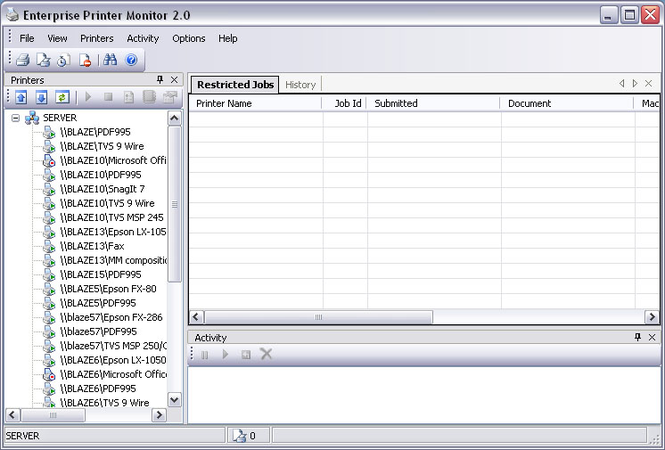The image size is (665, 450).
Task: Sort by Submitted column header
Action: pyautogui.click(x=433, y=103)
